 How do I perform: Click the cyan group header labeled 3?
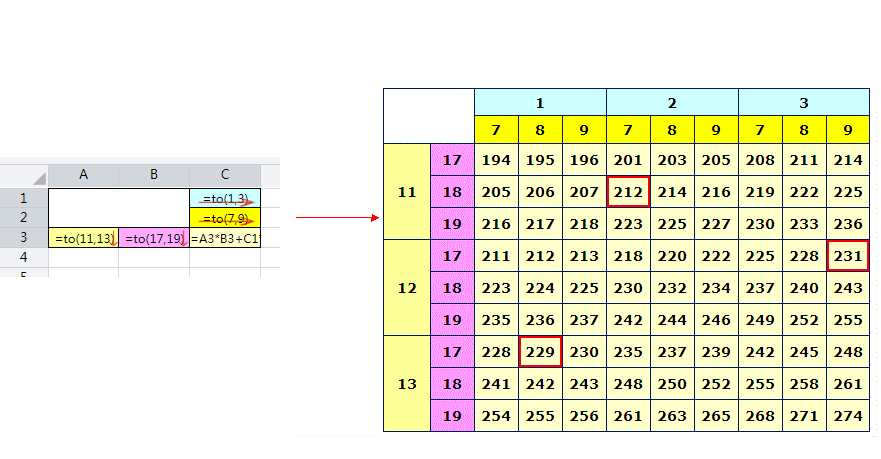point(803,102)
